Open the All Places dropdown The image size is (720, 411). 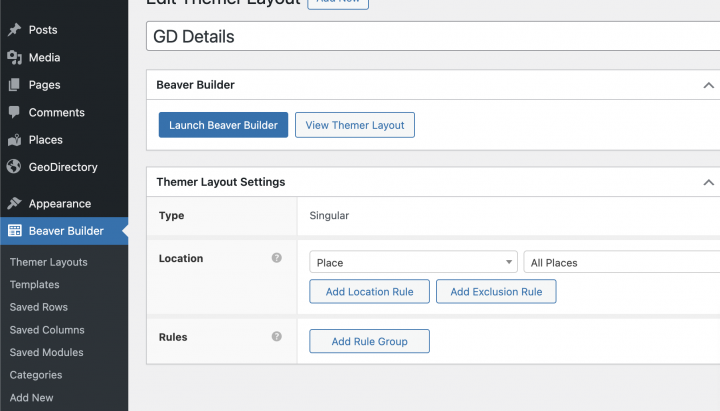point(620,262)
